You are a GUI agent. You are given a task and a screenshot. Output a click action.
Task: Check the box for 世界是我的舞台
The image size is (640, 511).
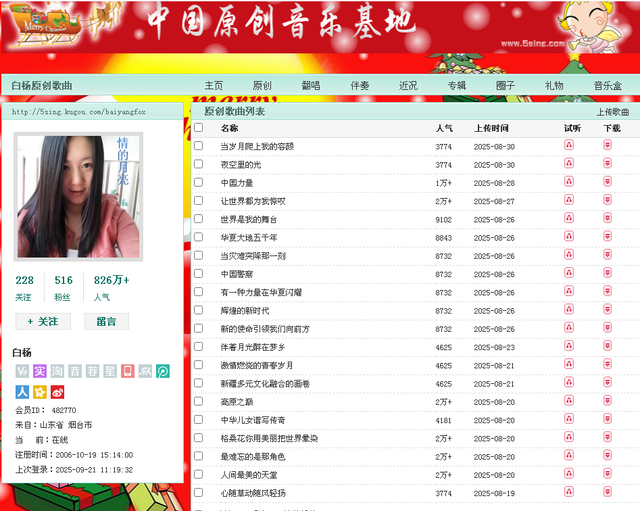click(x=199, y=219)
